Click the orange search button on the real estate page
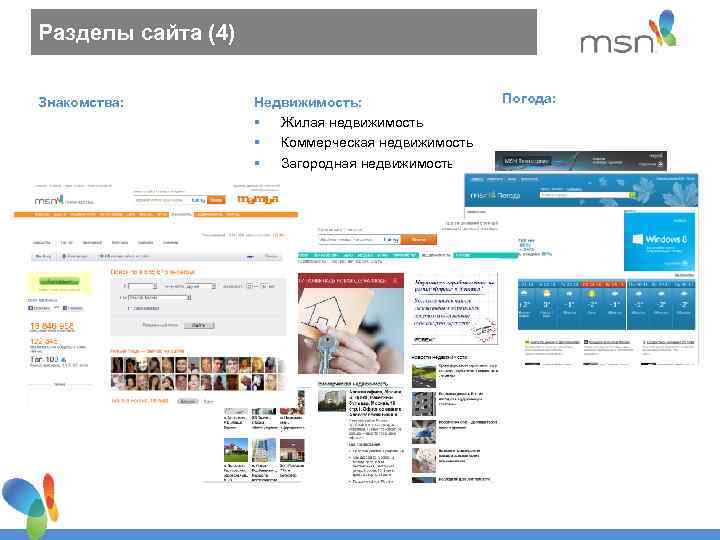720x540 pixels. click(418, 239)
